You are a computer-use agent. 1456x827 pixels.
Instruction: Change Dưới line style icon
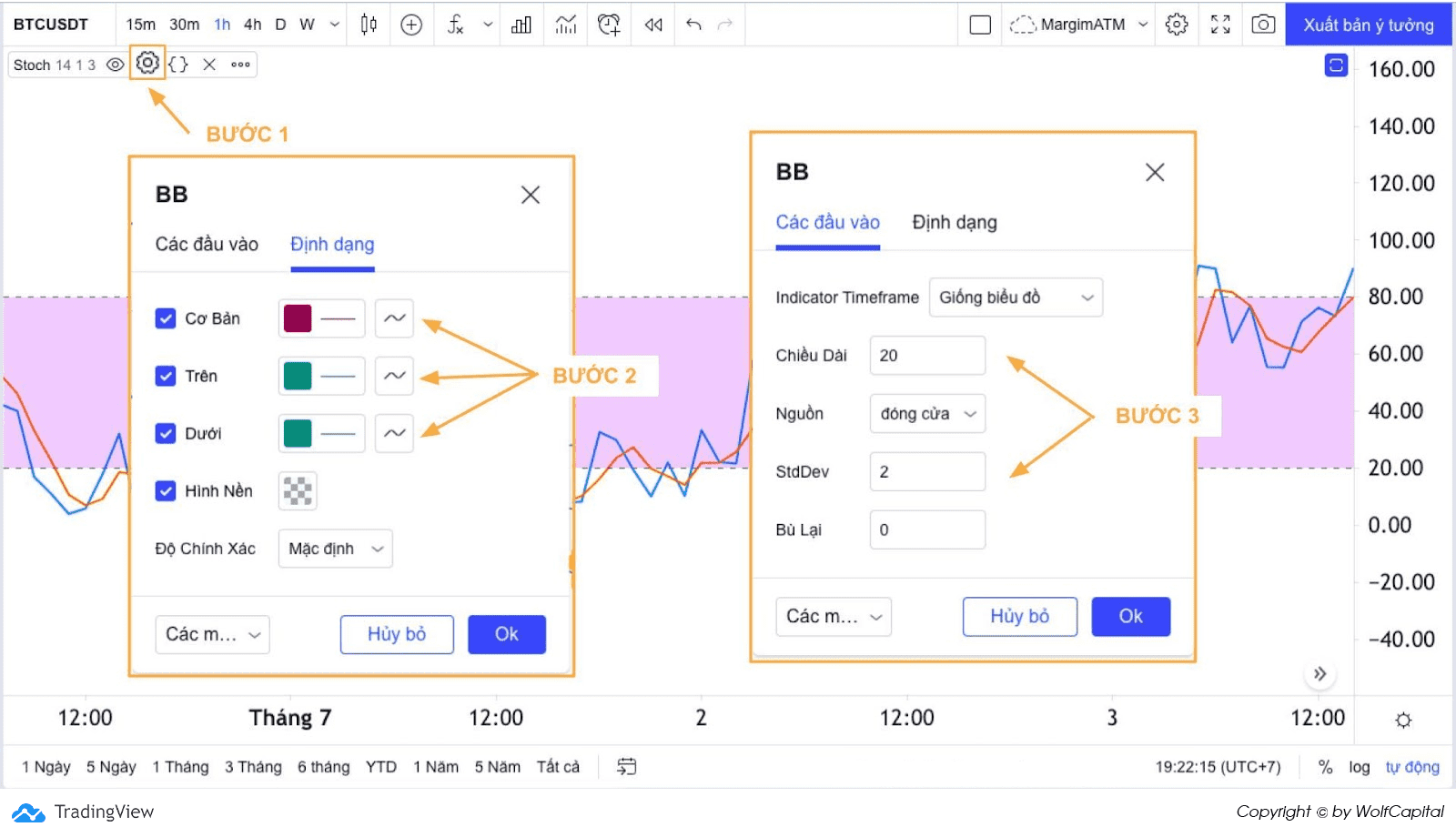(x=394, y=433)
